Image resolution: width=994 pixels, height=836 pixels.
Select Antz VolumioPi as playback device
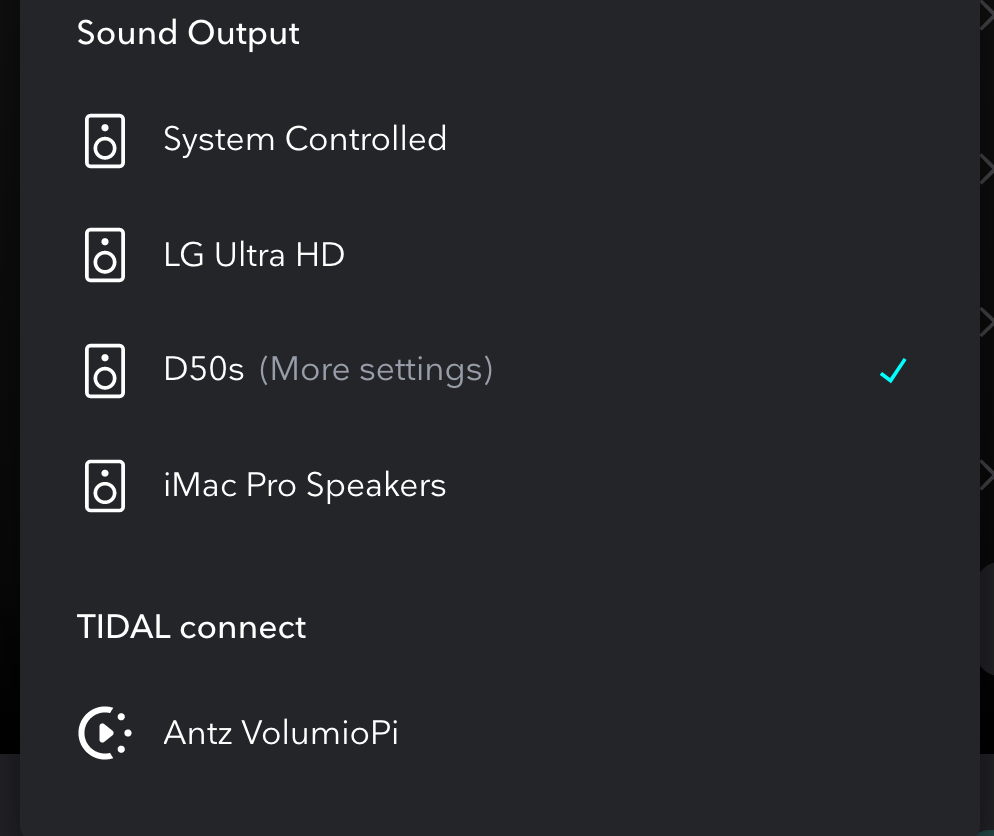coord(280,732)
